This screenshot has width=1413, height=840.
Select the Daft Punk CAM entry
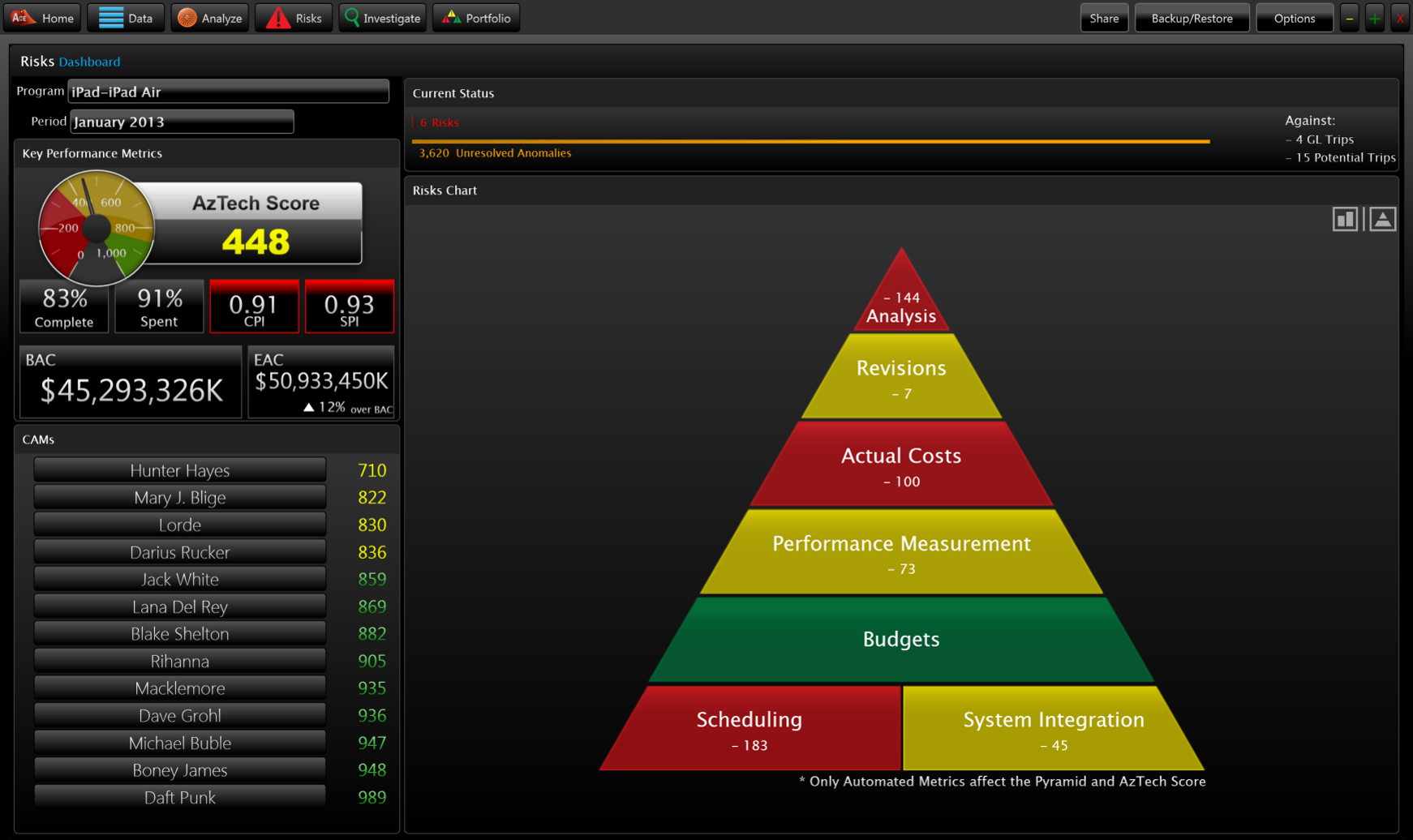point(180,797)
